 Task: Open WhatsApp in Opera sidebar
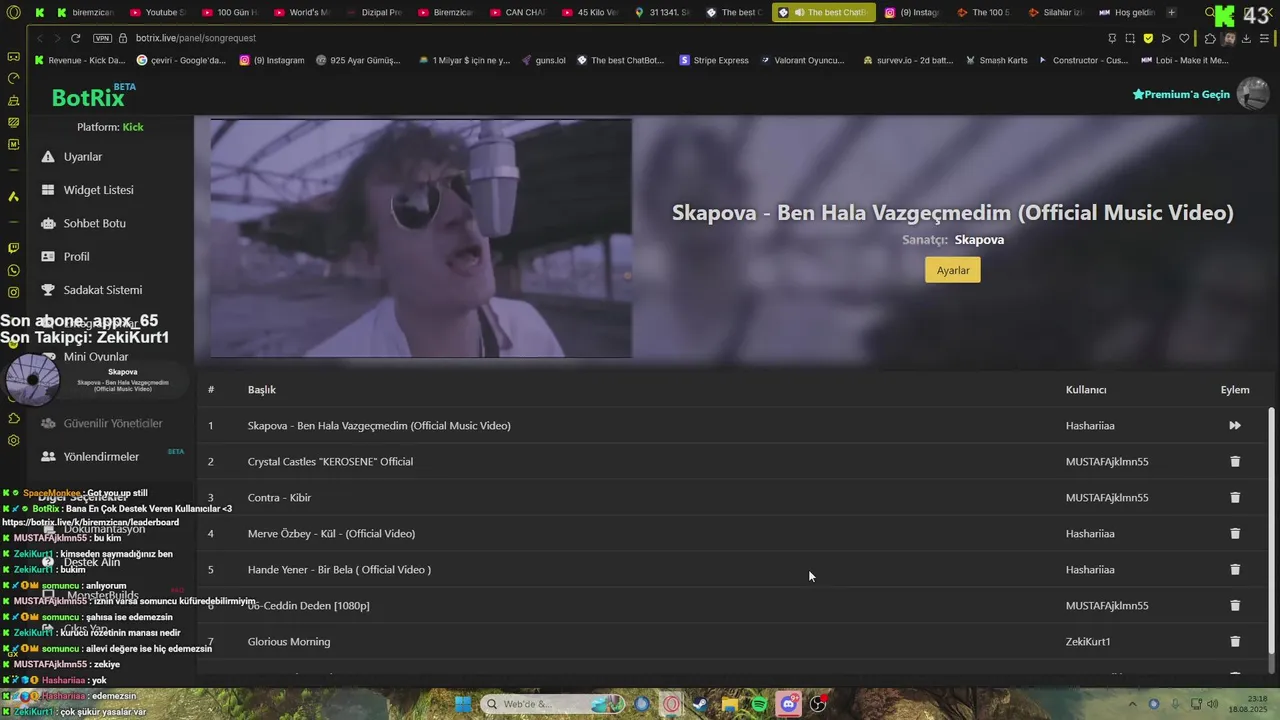[x=13, y=270]
